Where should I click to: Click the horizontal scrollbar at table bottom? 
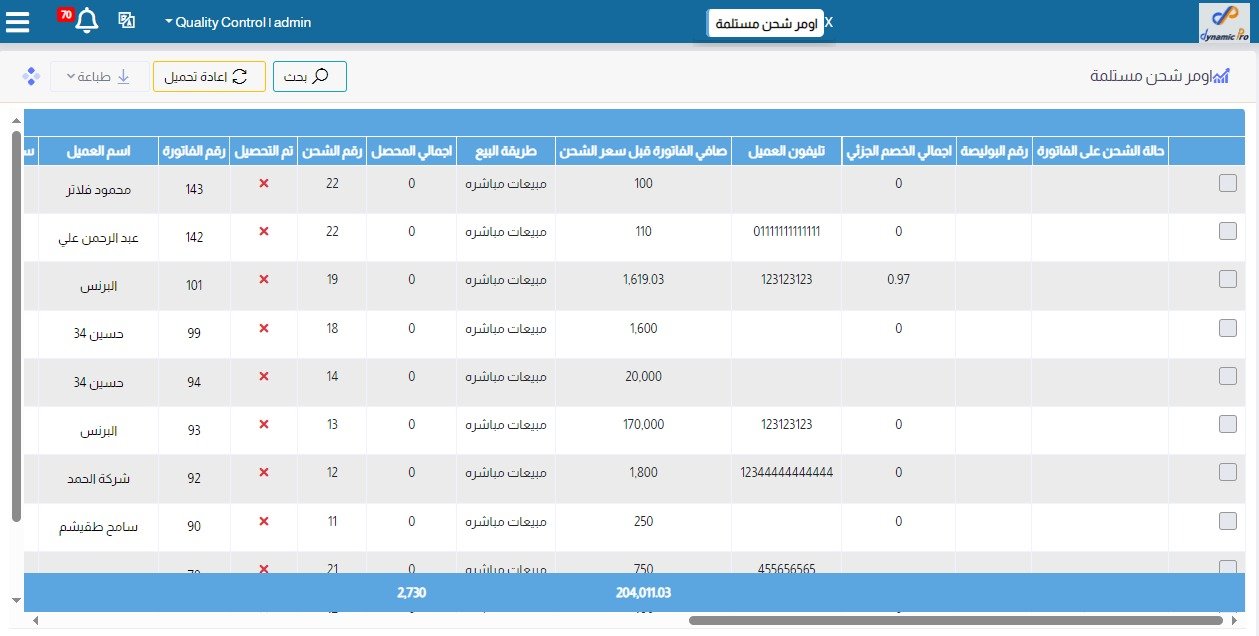[955, 621]
